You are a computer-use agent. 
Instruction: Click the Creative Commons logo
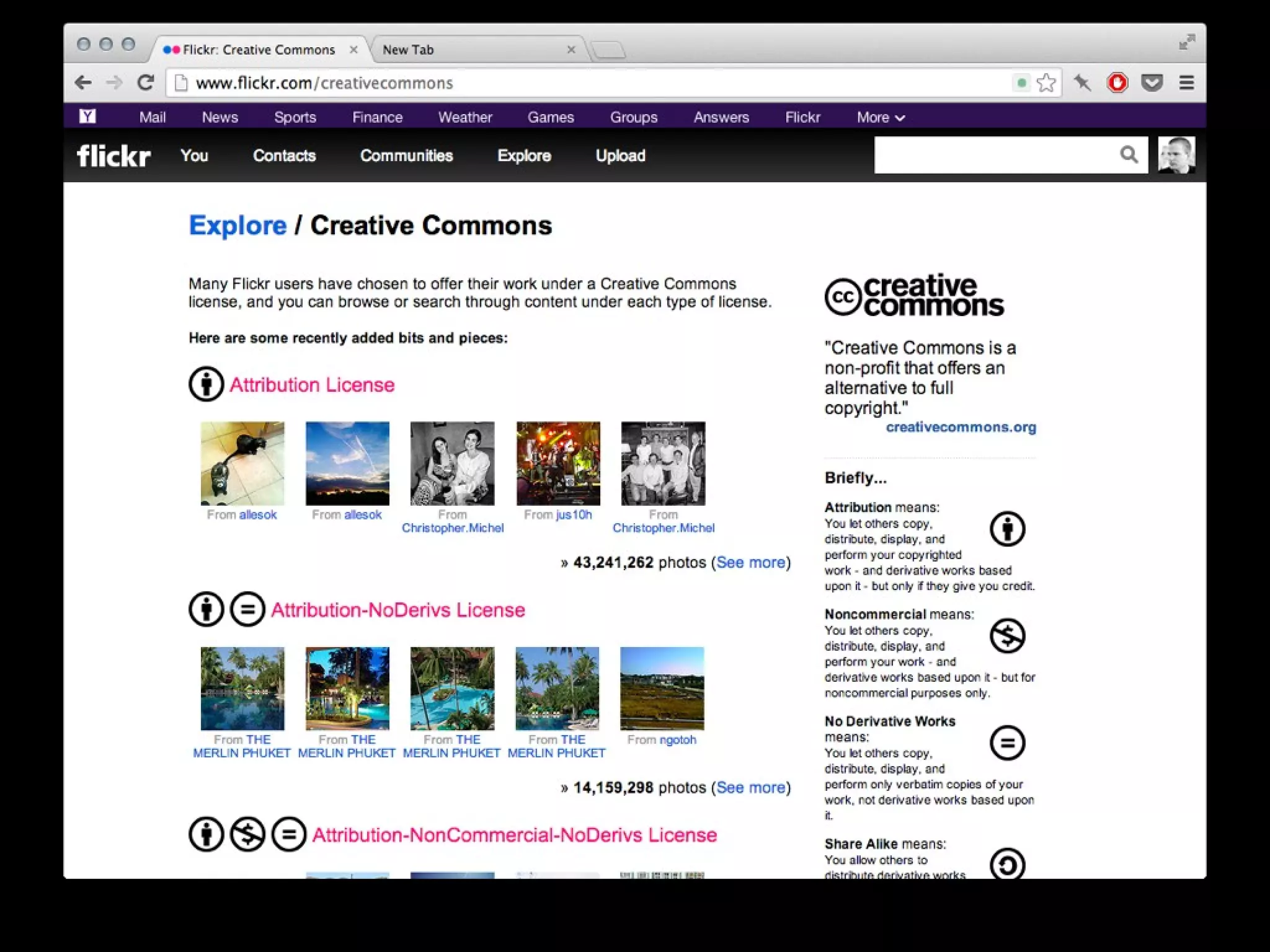(x=914, y=296)
